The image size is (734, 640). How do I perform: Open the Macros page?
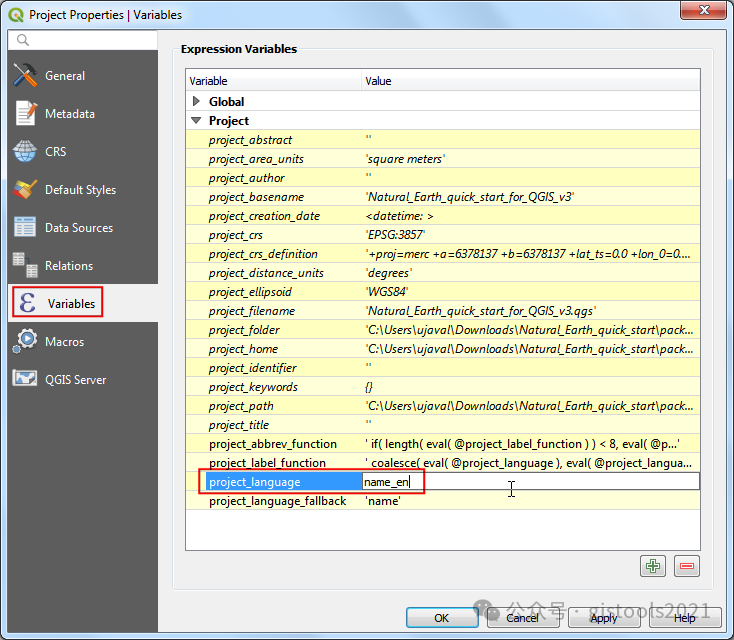(x=64, y=341)
